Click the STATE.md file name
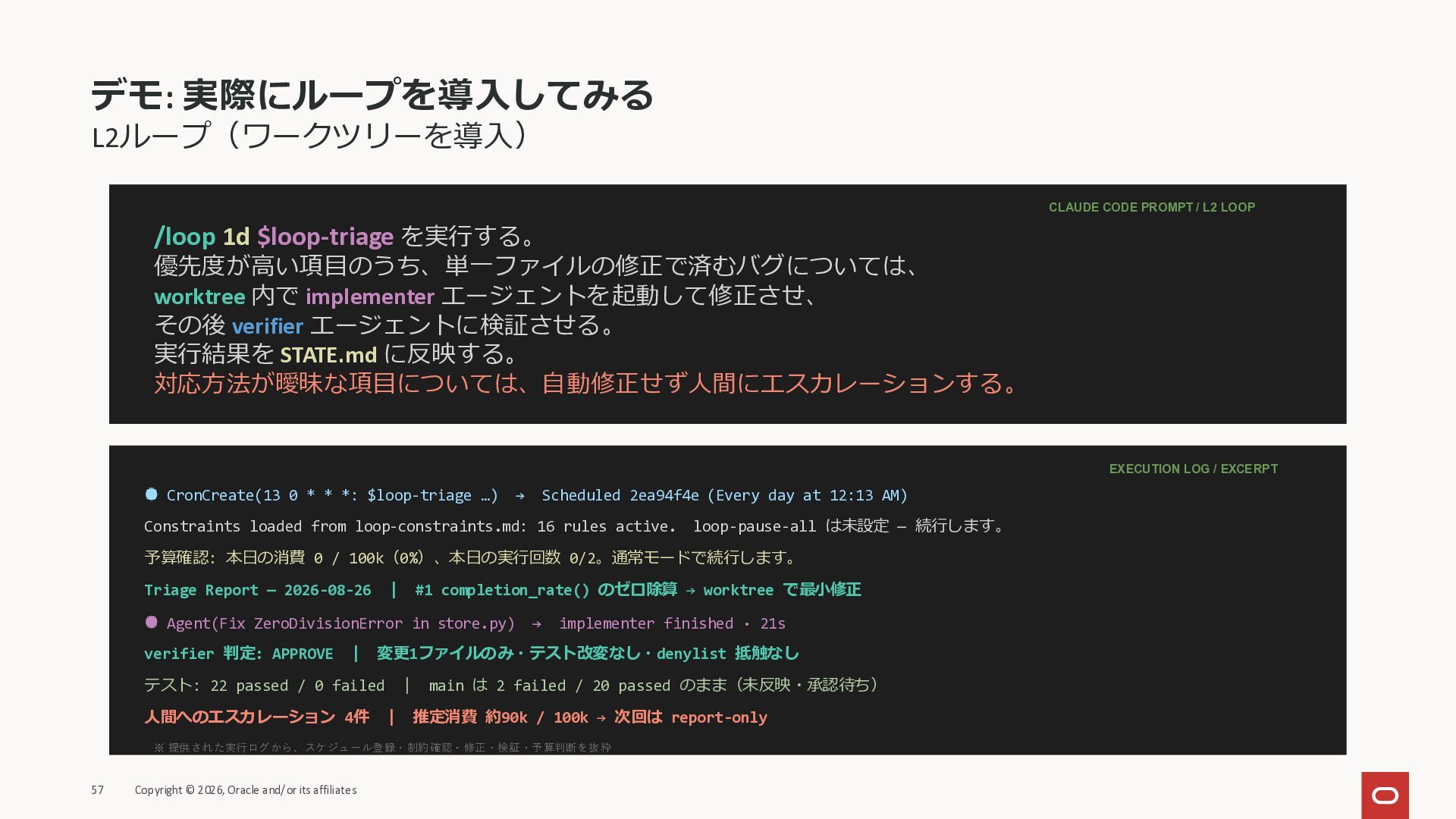This screenshot has height=819, width=1456. 328,355
